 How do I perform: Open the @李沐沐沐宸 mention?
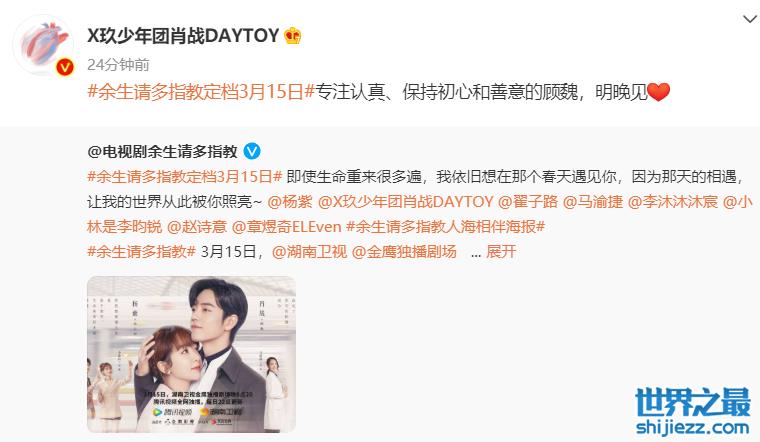[673, 202]
